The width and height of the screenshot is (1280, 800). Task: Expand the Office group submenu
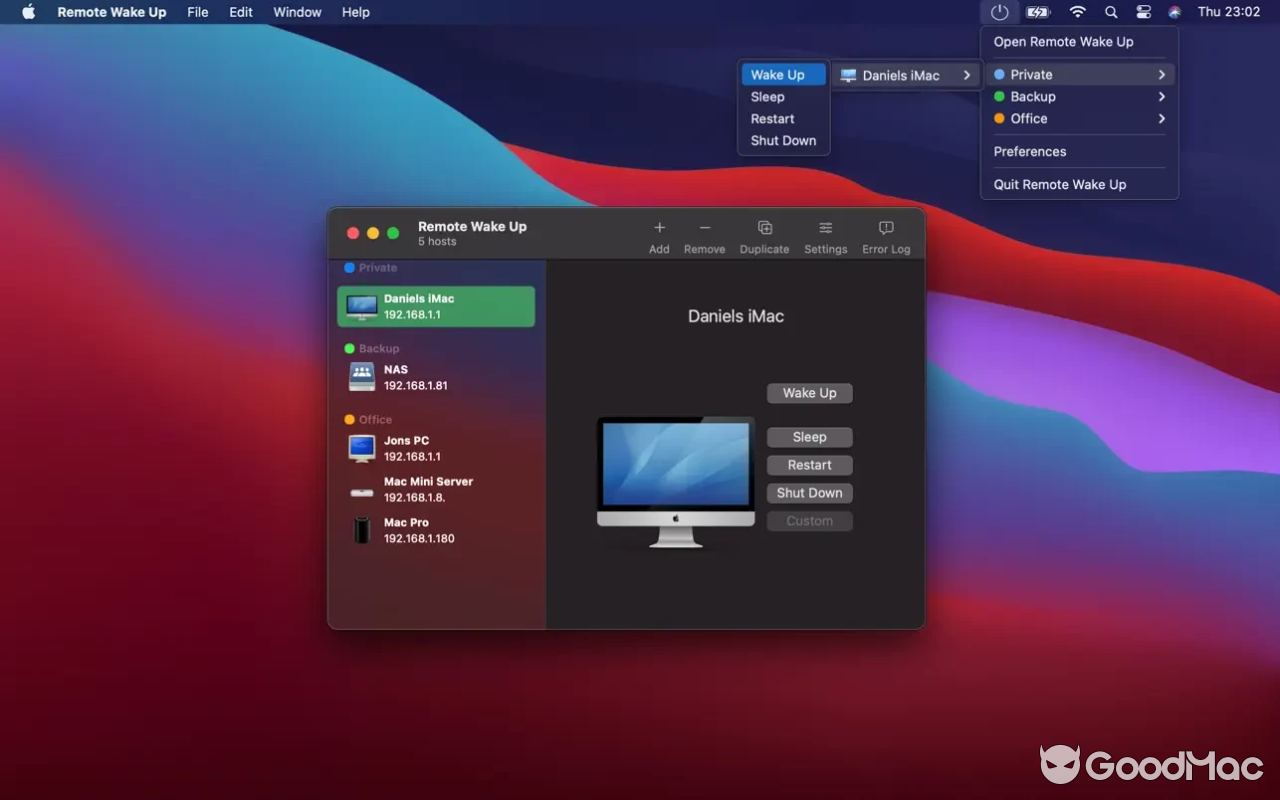(x=1160, y=118)
